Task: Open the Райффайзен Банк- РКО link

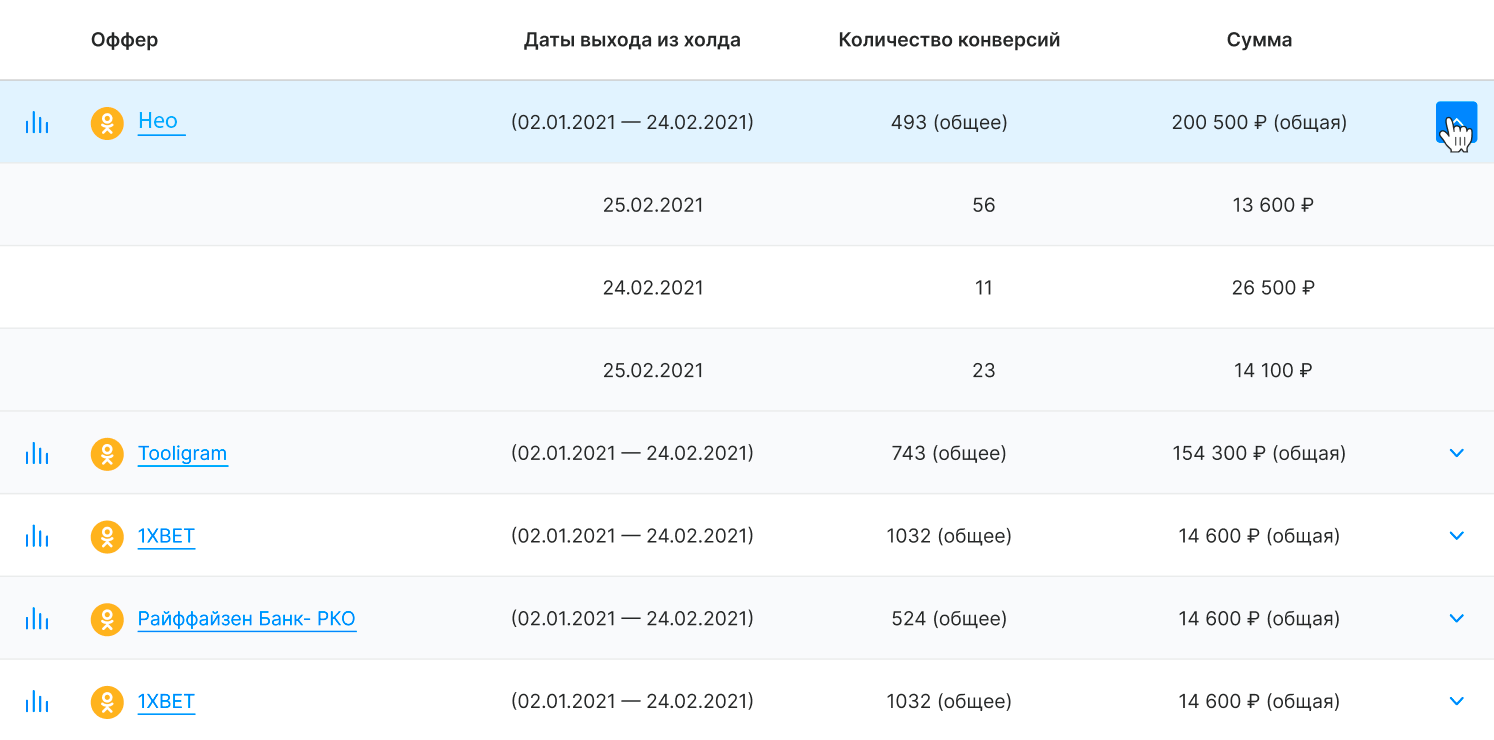Action: [x=246, y=619]
